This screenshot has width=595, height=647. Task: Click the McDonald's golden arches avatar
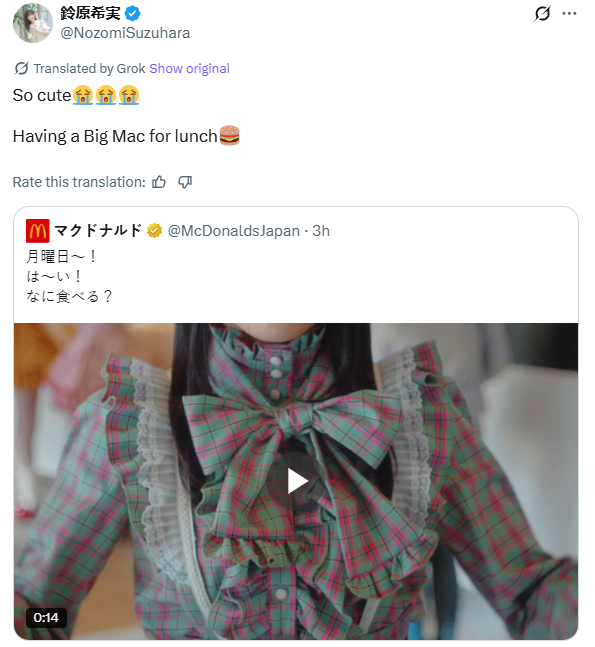point(38,231)
